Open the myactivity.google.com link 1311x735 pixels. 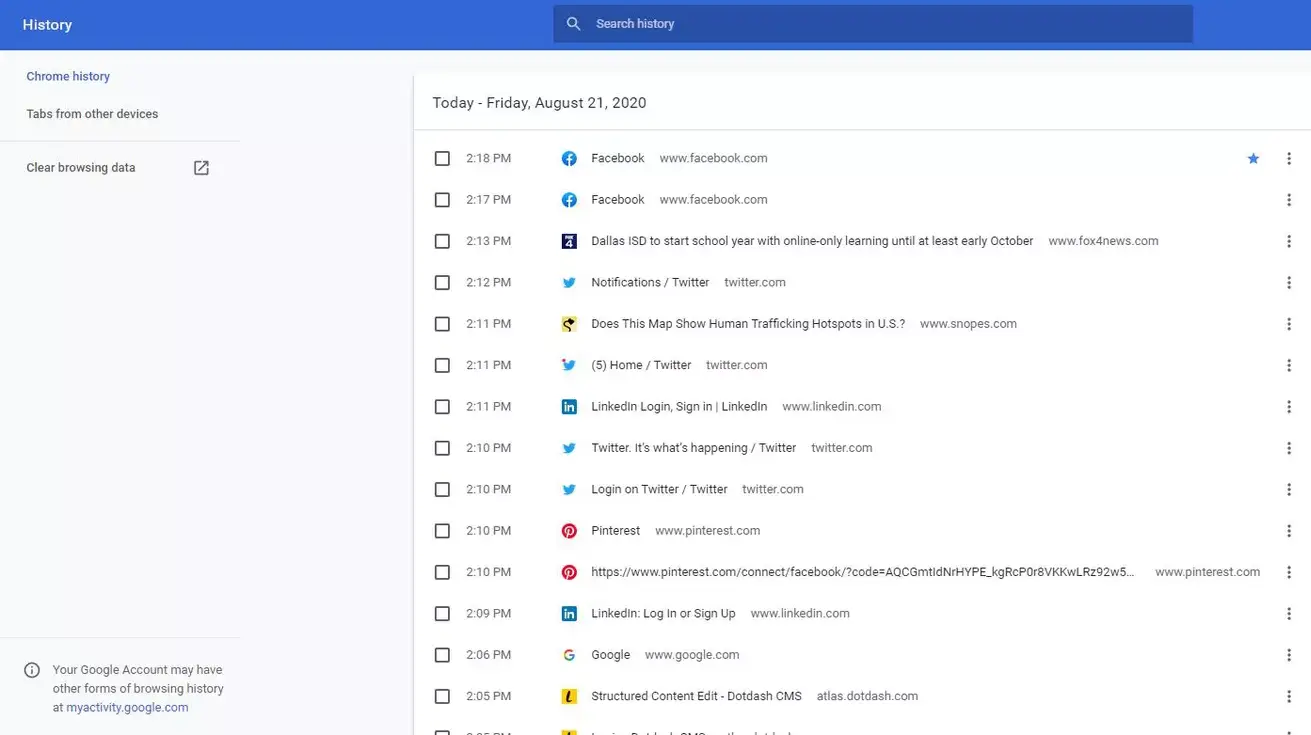[x=127, y=707]
